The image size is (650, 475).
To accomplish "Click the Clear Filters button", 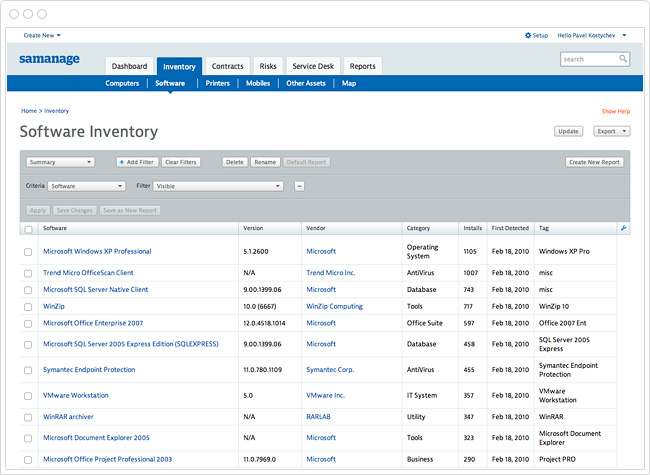I will click(181, 162).
